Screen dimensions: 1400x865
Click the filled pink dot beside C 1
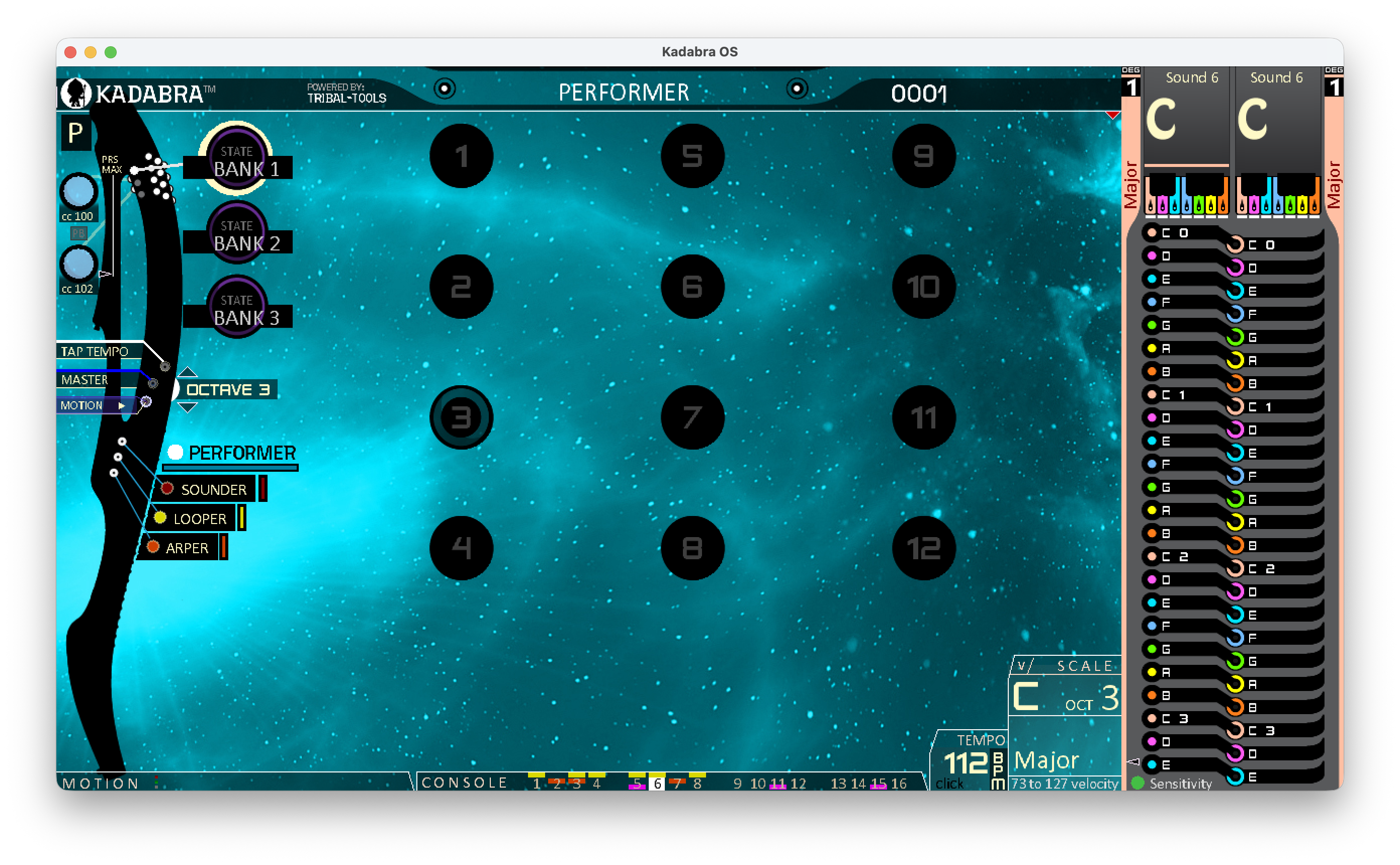[x=1152, y=395]
